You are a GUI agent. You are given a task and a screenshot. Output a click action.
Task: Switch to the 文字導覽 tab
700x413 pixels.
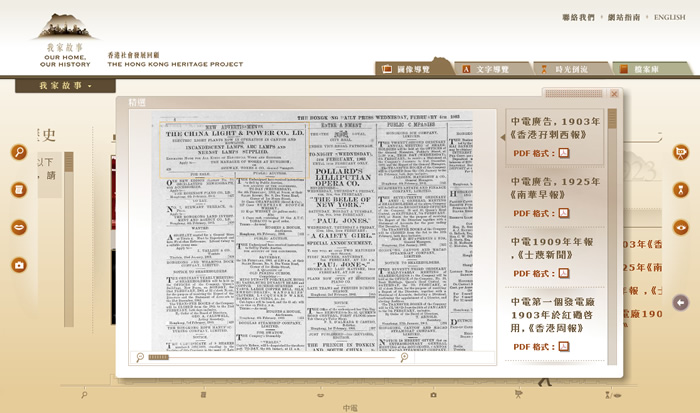(486, 69)
